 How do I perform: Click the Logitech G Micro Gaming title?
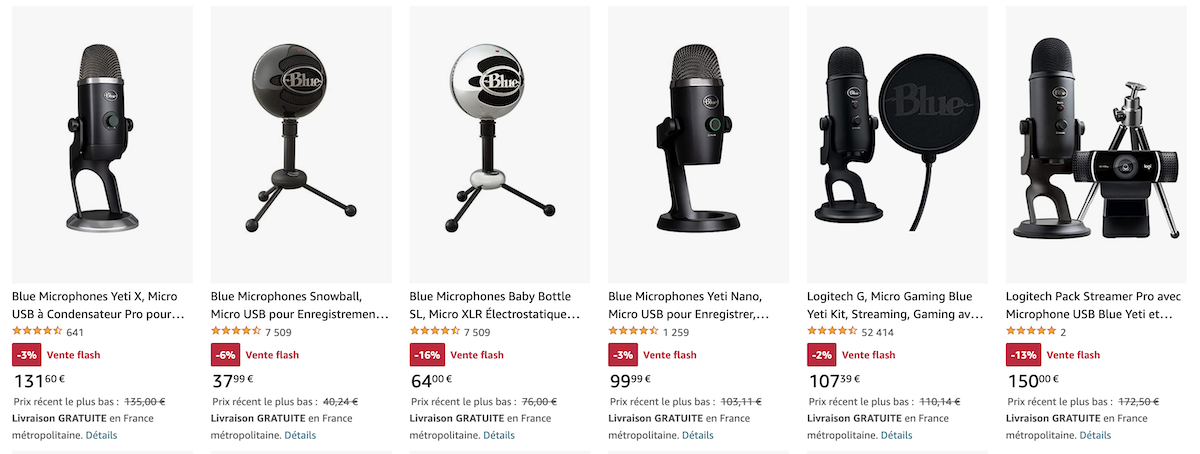895,305
